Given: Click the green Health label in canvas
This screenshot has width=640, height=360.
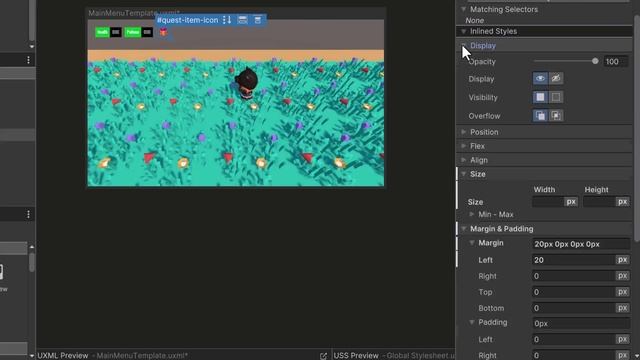Looking at the screenshot, I should (x=102, y=32).
